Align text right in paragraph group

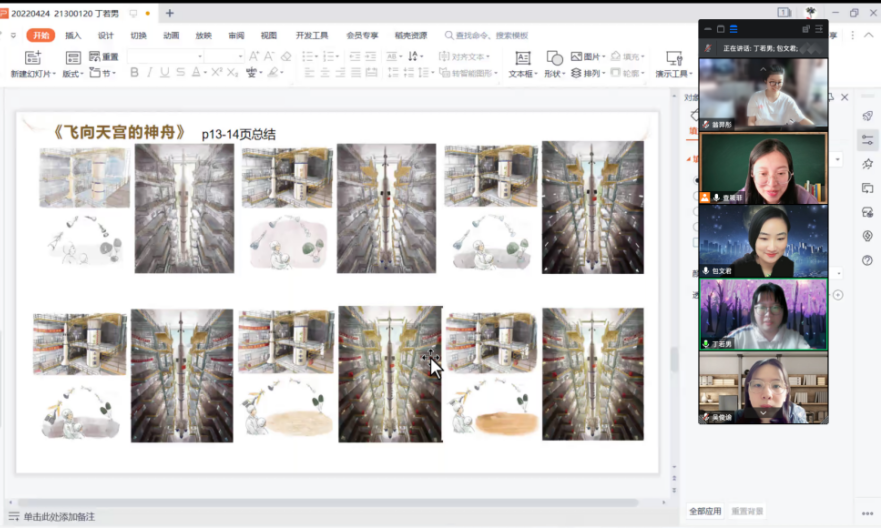(340, 72)
